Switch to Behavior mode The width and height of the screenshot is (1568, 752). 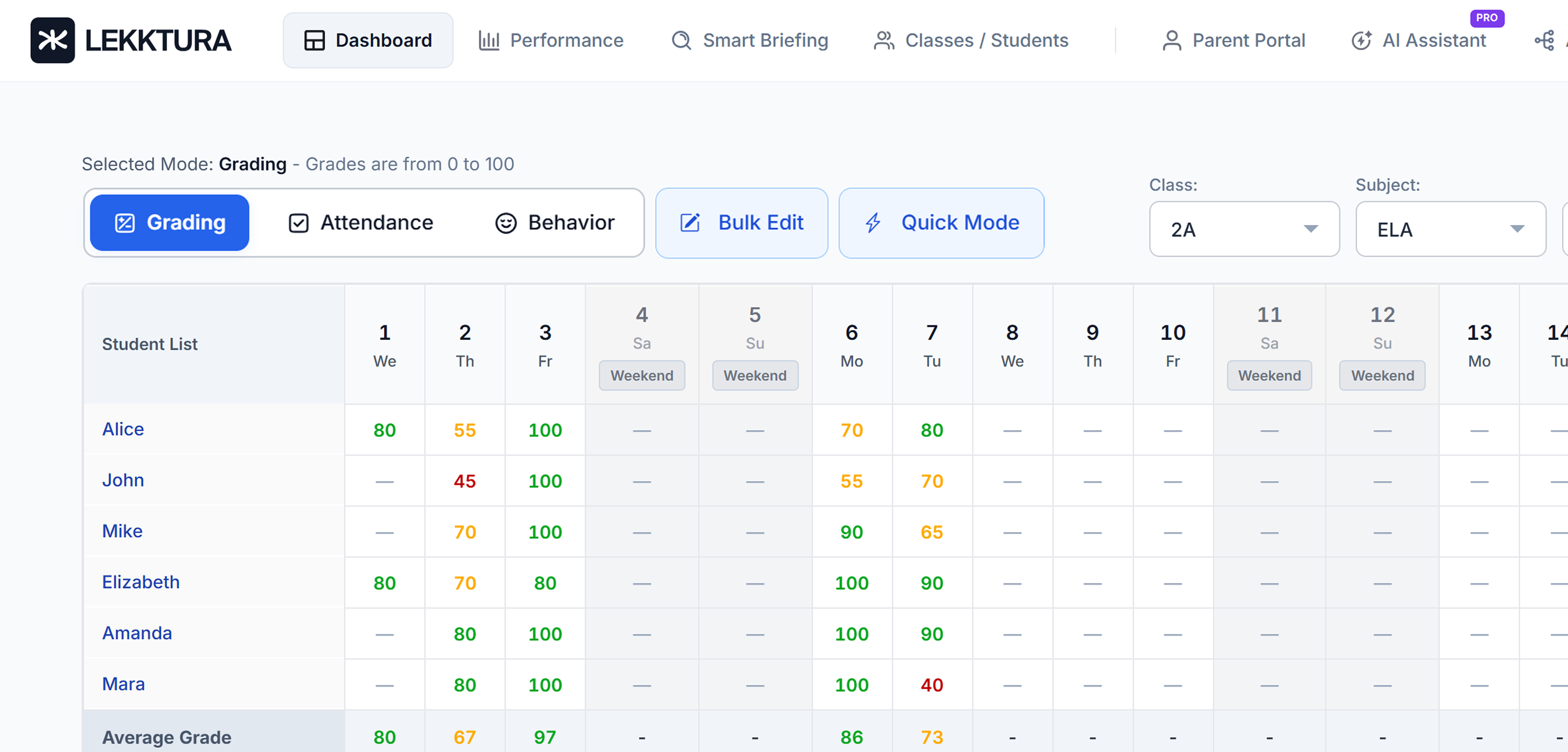click(555, 222)
